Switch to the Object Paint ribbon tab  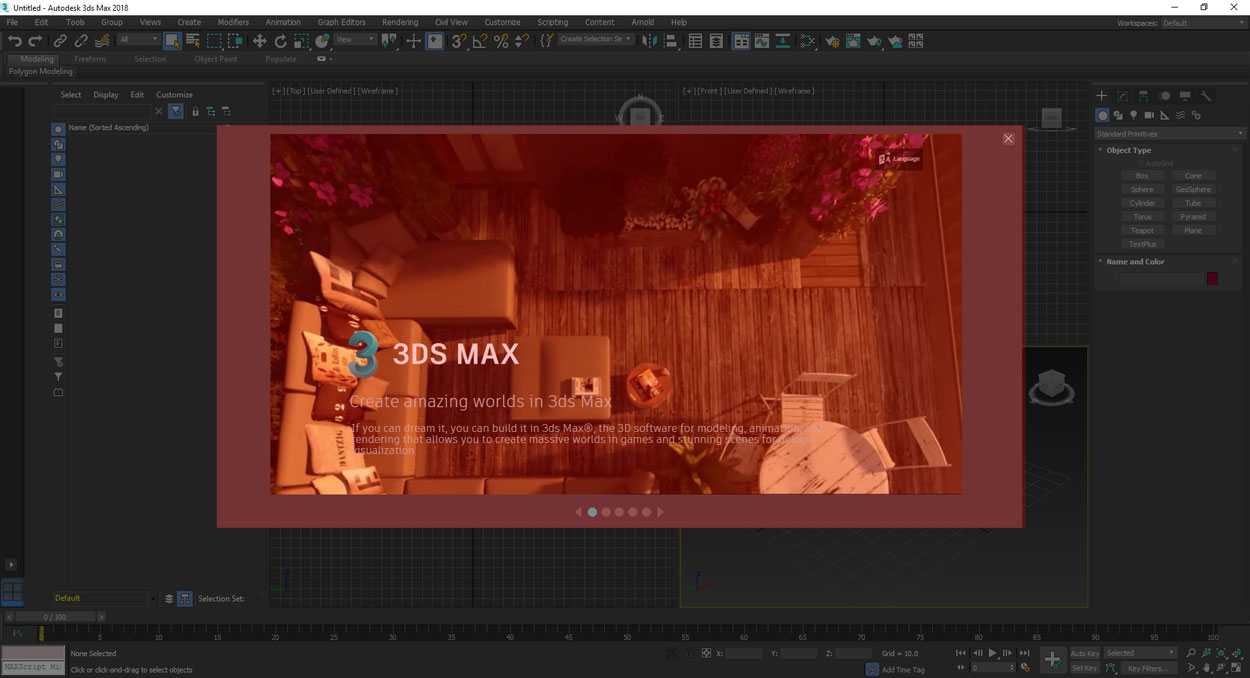click(x=216, y=59)
